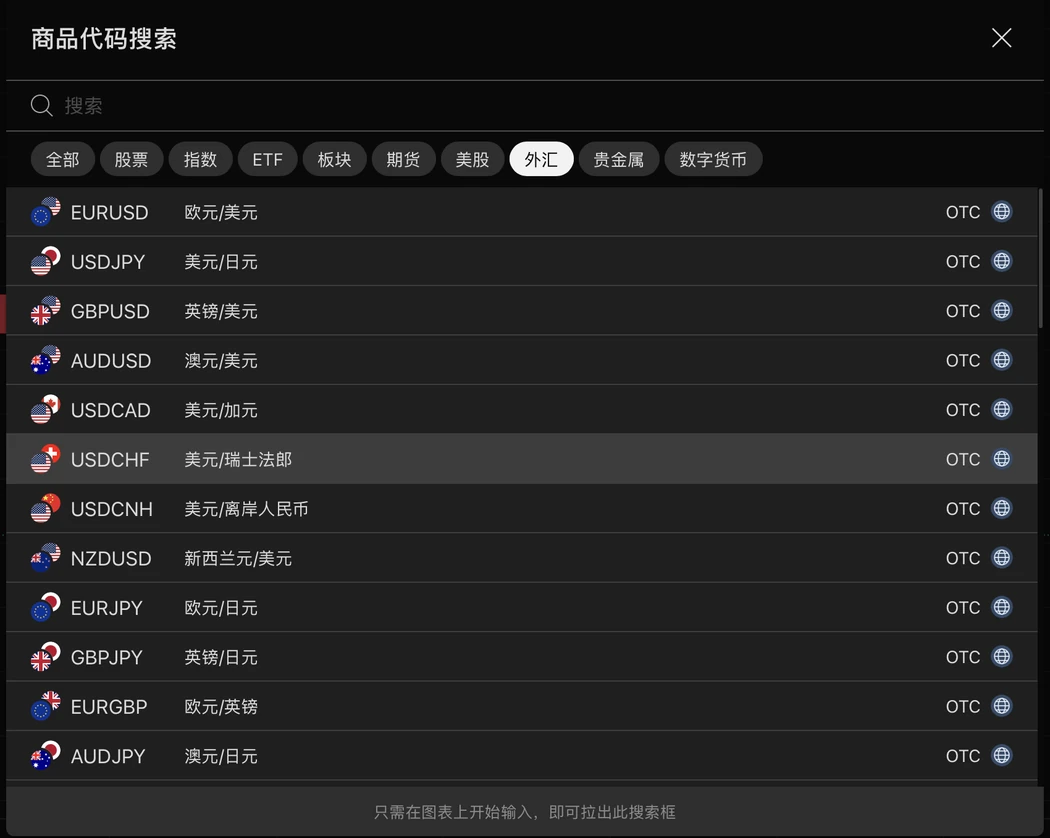Click the globe icon in AUDJPY row
Screen dimensions: 1050x838
coord(1002,756)
